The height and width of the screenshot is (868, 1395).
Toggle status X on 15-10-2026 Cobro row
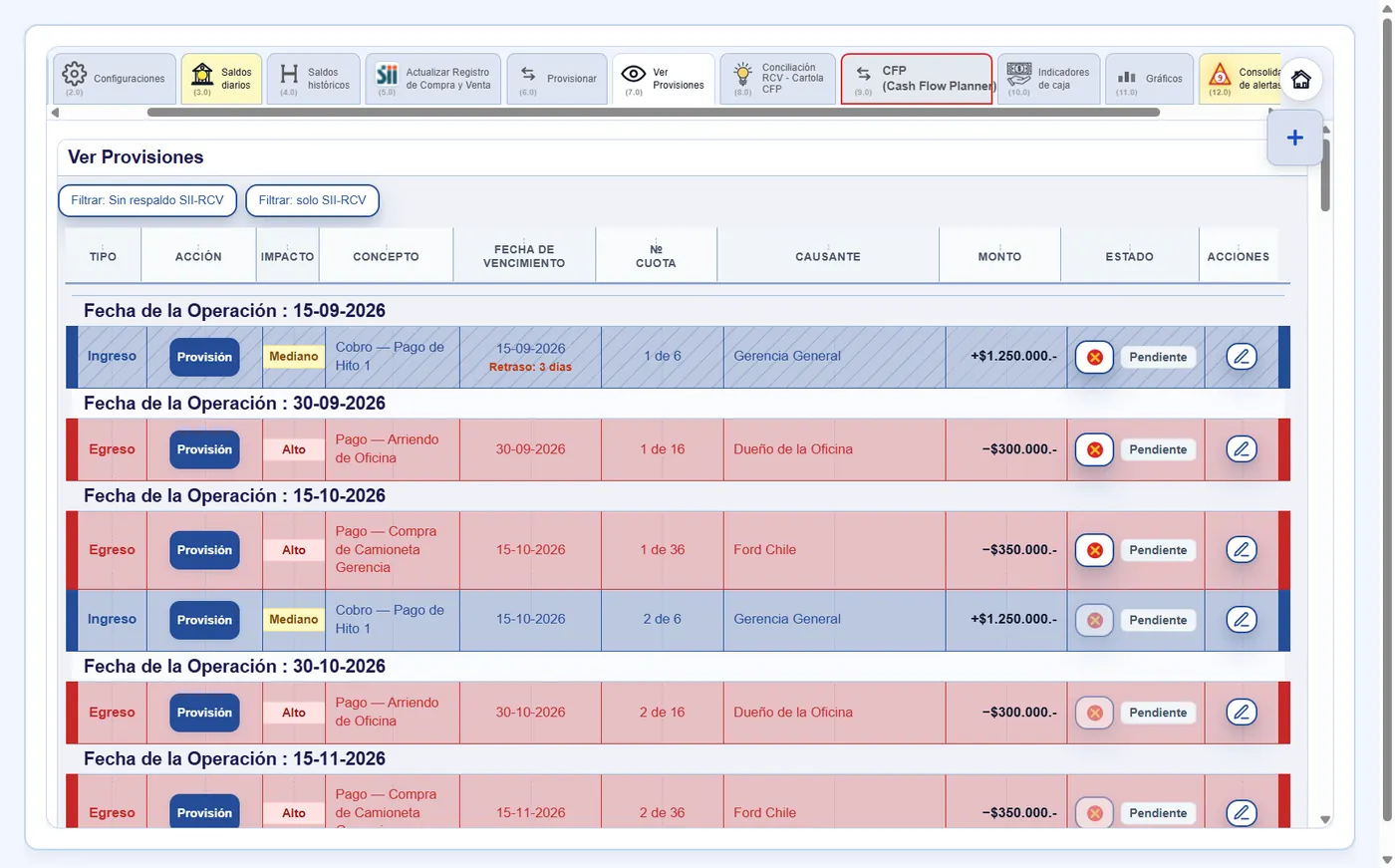coord(1094,620)
